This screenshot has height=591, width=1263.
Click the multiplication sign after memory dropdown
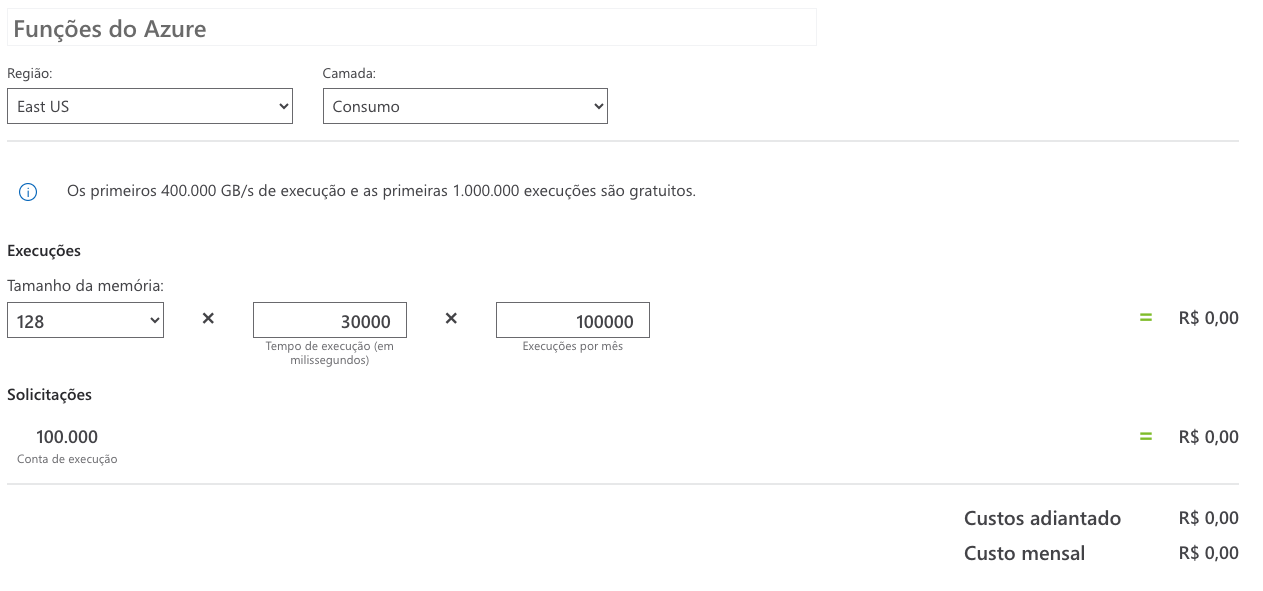coord(208,319)
